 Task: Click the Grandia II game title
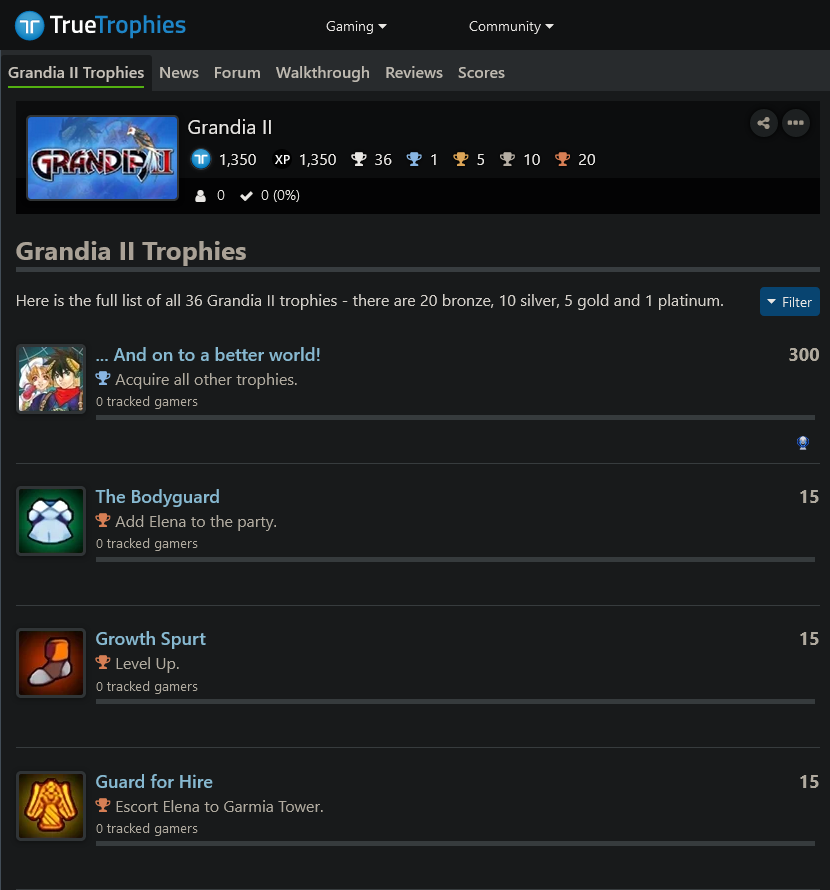tap(230, 127)
